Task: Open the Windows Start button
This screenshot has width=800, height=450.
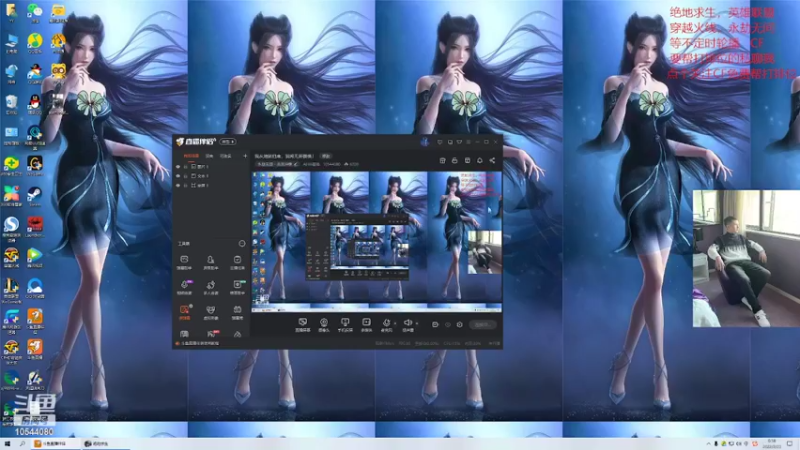Action: pyautogui.click(x=7, y=444)
